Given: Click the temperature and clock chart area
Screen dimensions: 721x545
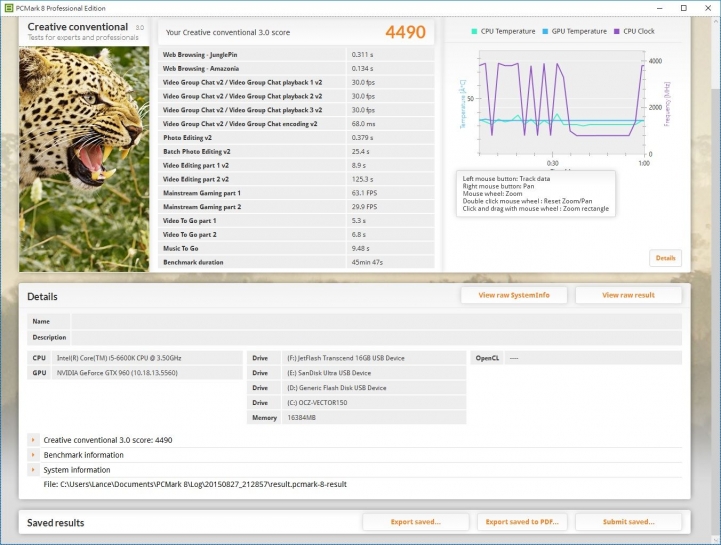Looking at the screenshot, I should tap(561, 103).
